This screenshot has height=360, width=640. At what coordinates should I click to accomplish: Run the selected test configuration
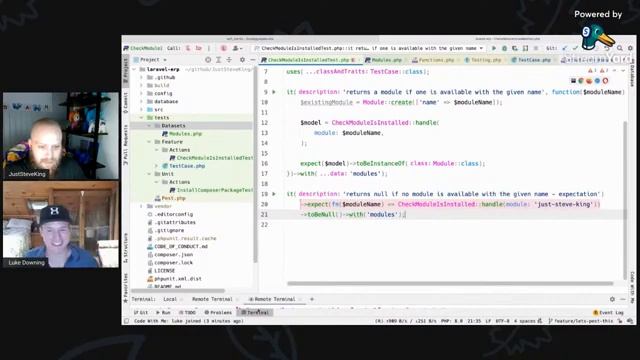pyautogui.click(x=494, y=48)
